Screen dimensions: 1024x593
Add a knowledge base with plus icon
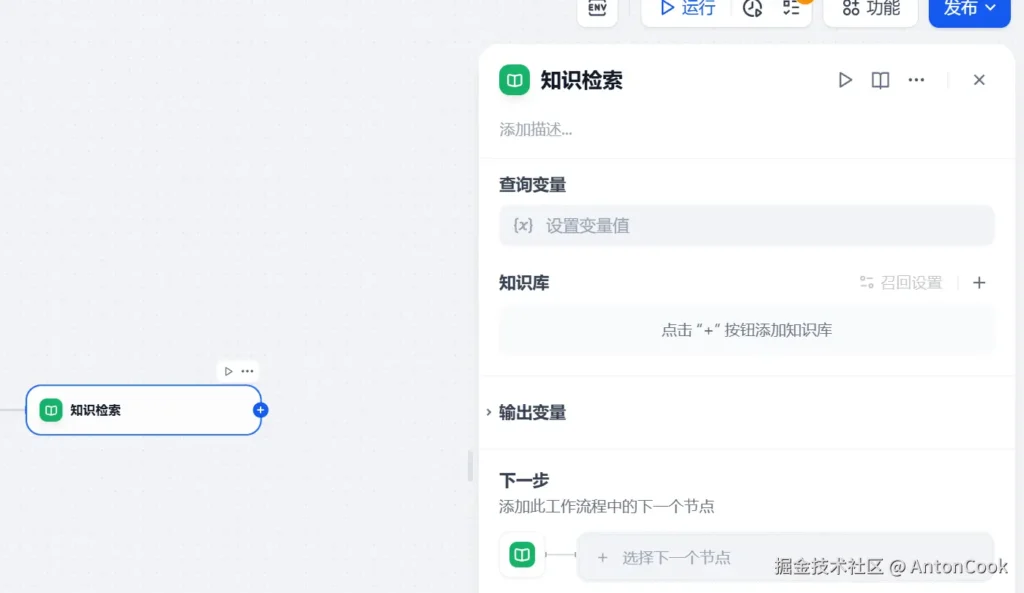point(979,283)
